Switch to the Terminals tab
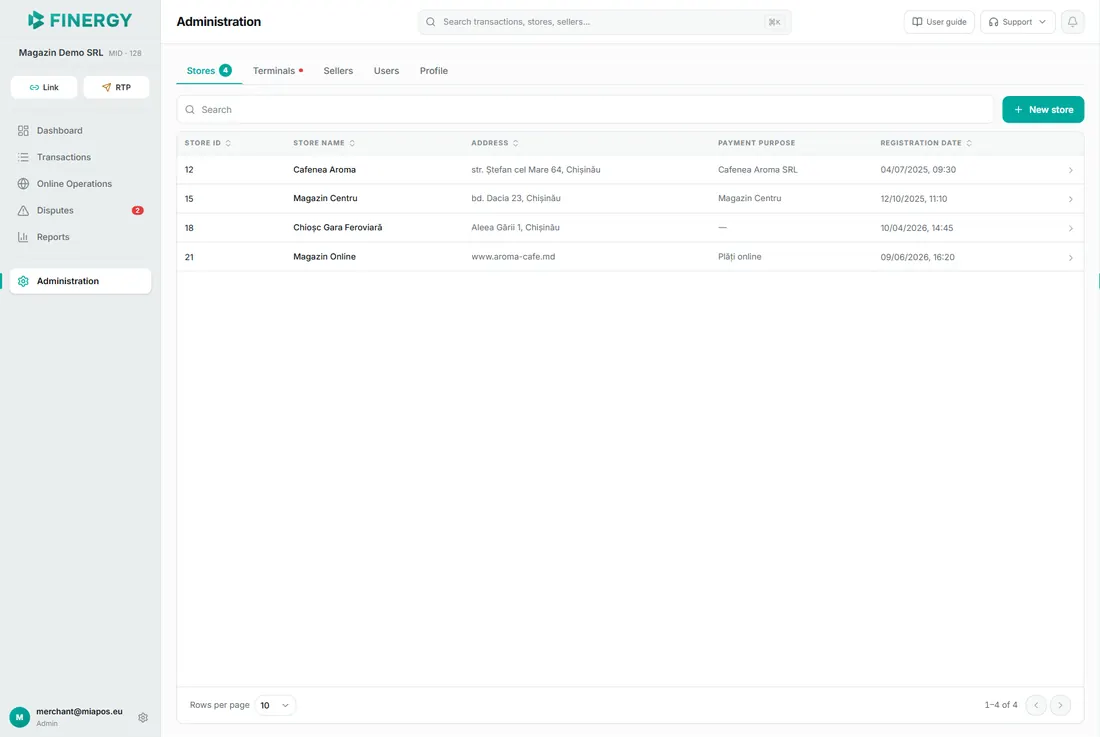 point(278,71)
